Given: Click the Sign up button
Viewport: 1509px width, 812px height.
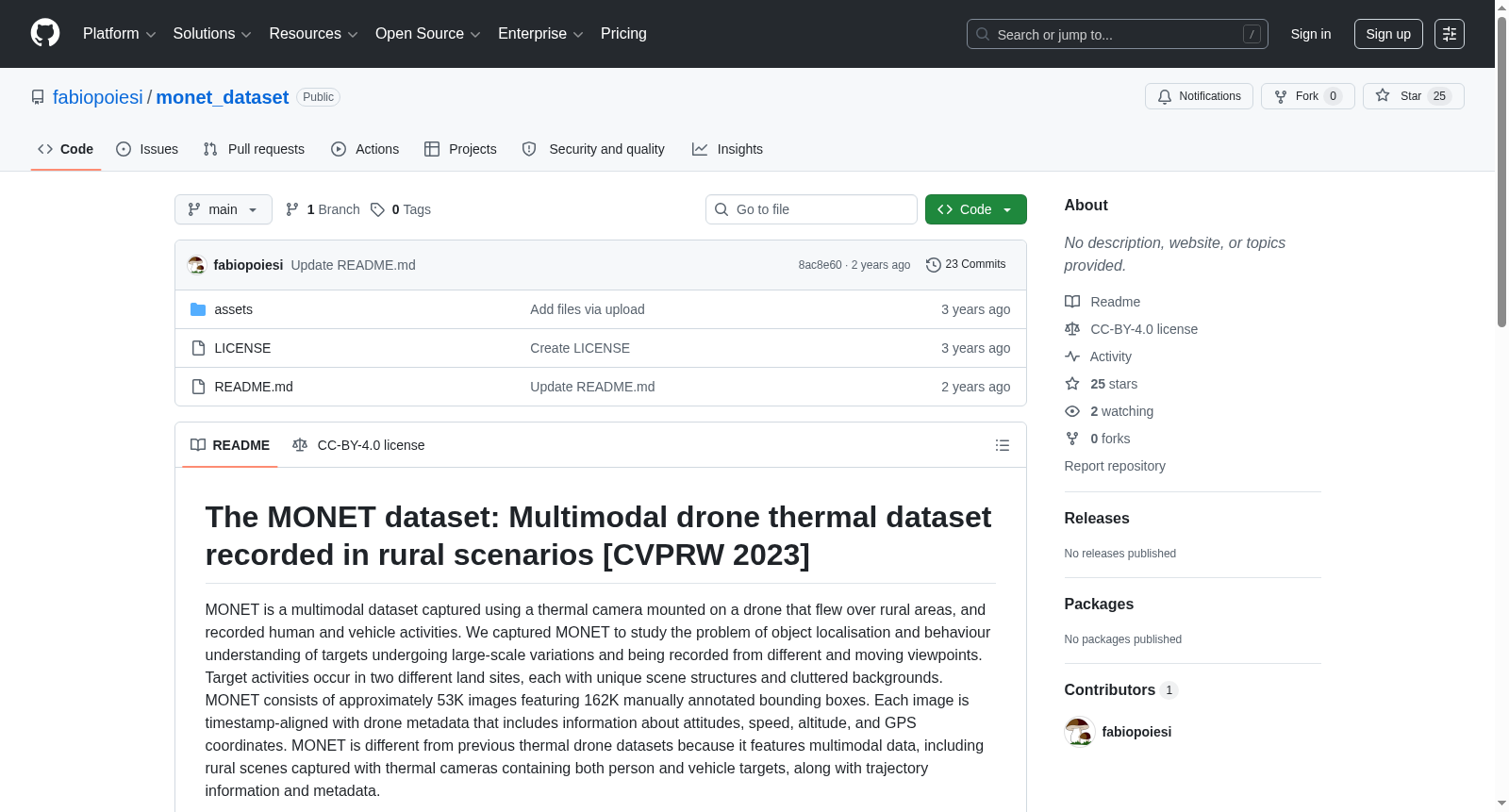Looking at the screenshot, I should click(x=1388, y=34).
